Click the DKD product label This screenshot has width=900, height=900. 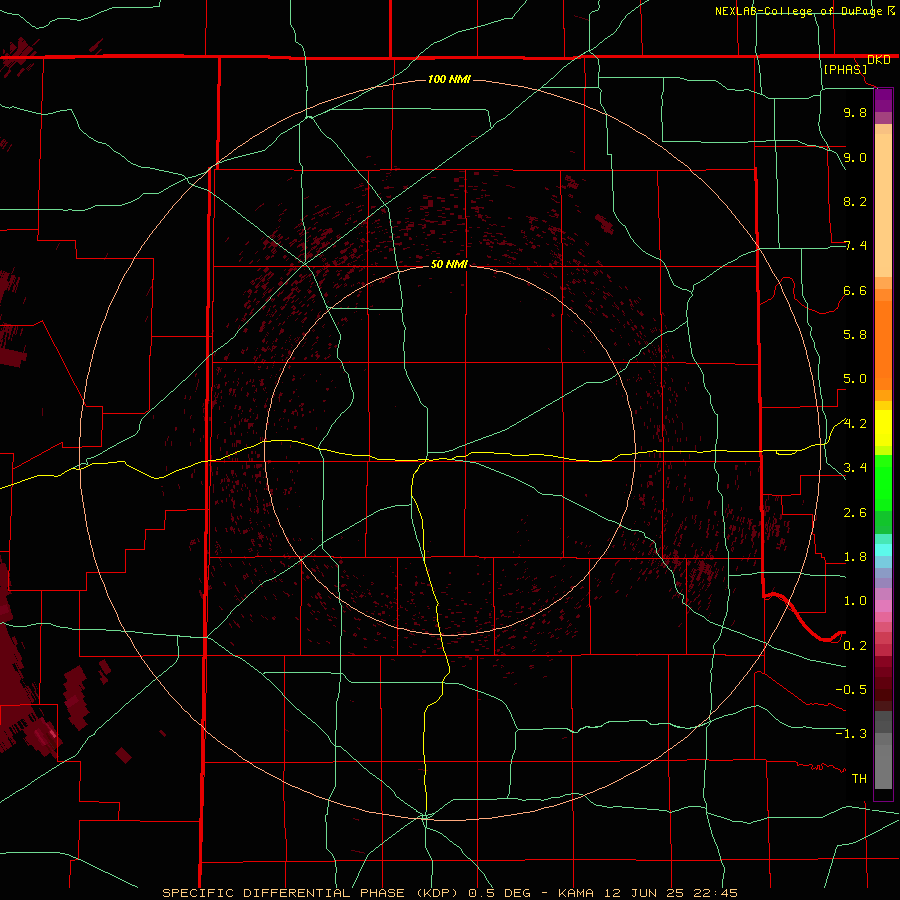(x=879, y=60)
